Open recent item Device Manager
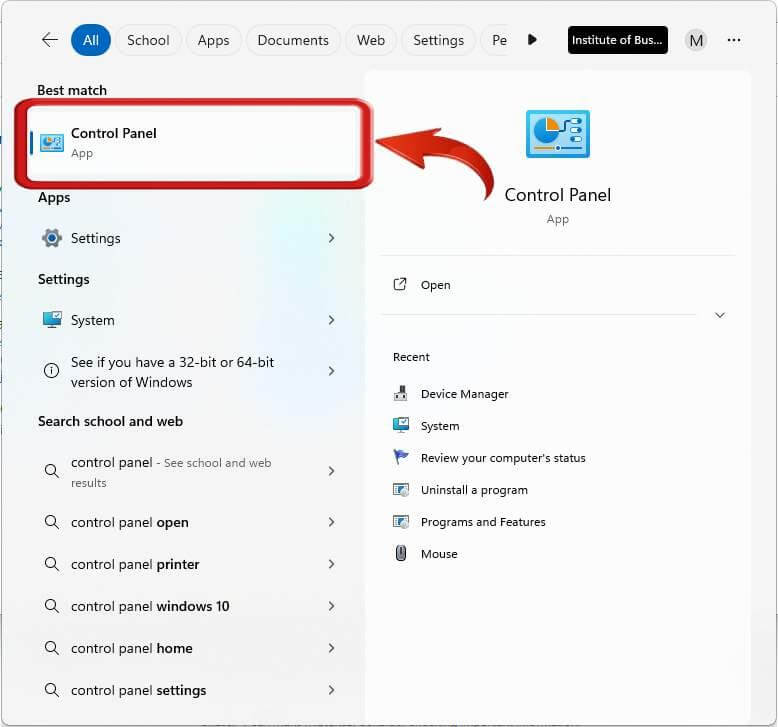 tap(464, 394)
